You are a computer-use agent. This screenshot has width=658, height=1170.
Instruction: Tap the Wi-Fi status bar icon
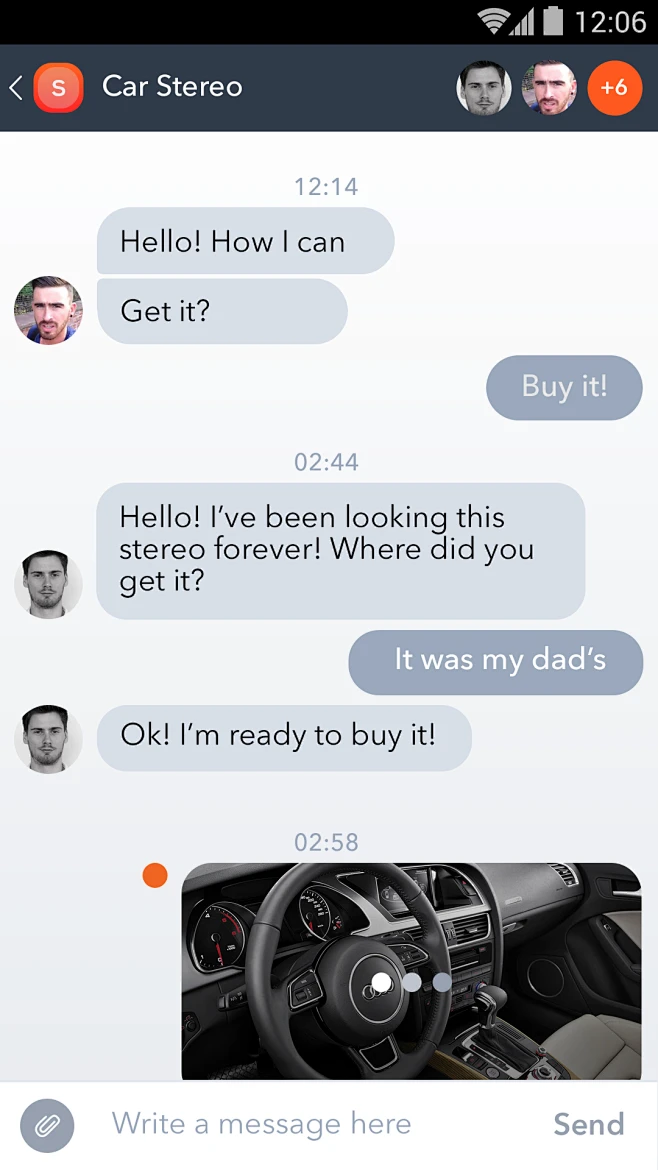(493, 21)
